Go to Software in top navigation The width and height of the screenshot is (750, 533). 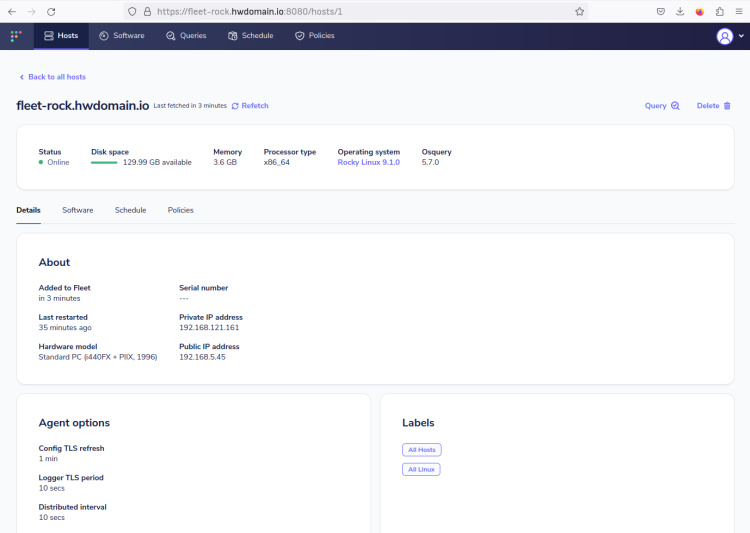[x=121, y=36]
